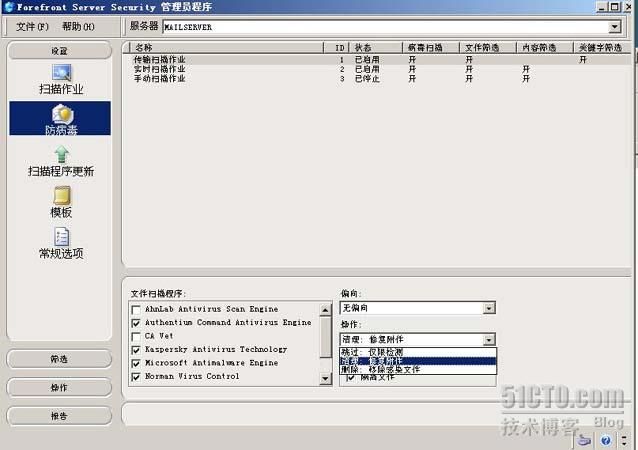
Task: Open the 服务器 MAILSERVER dropdown arrow
Action: coord(615,27)
